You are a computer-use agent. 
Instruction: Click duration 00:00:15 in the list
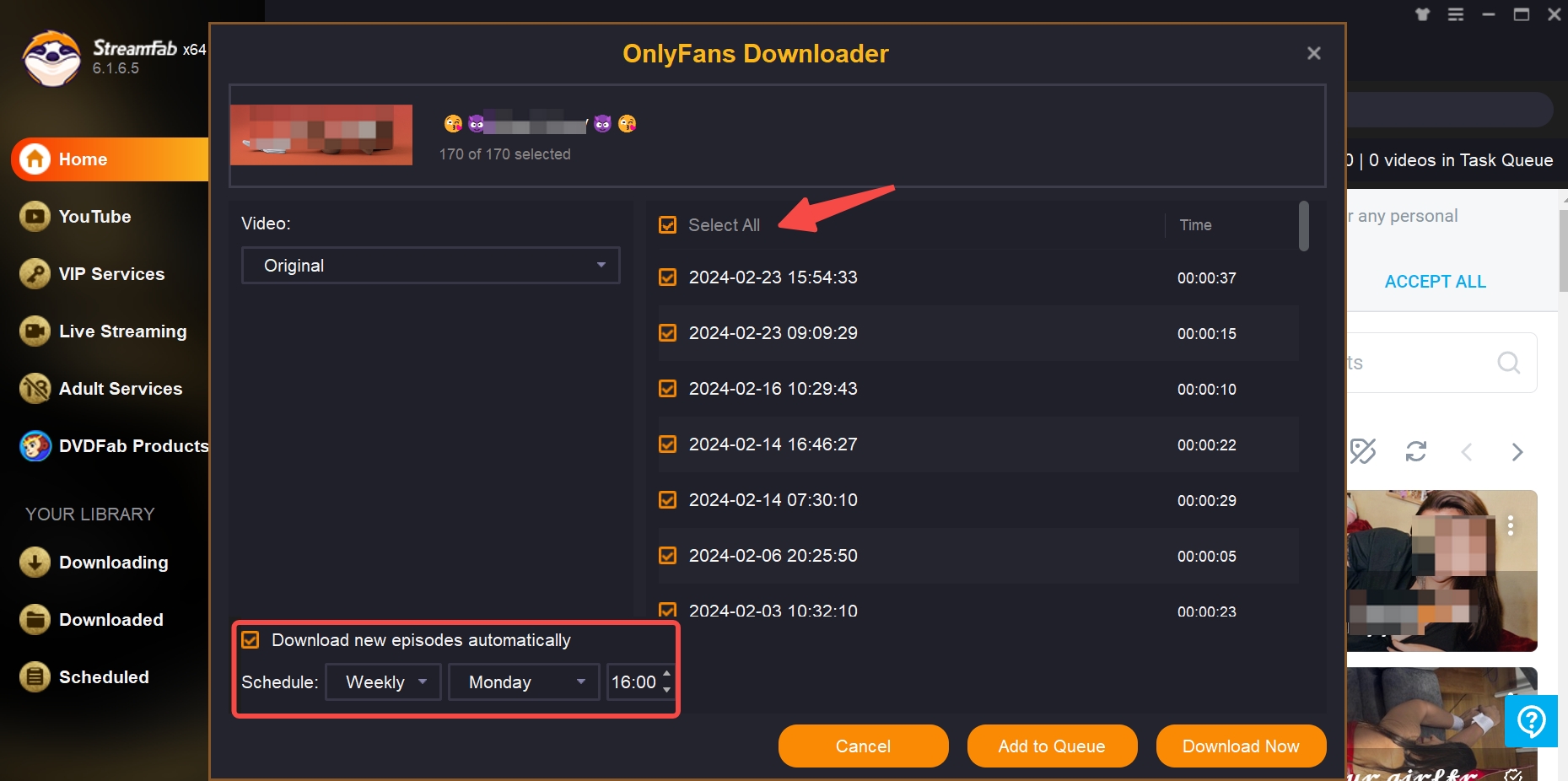point(1207,334)
